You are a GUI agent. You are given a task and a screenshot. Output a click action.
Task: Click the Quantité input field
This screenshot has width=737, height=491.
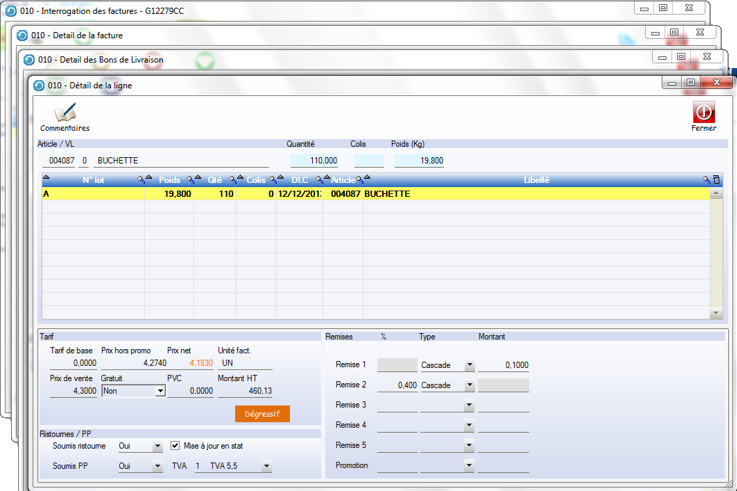314,160
